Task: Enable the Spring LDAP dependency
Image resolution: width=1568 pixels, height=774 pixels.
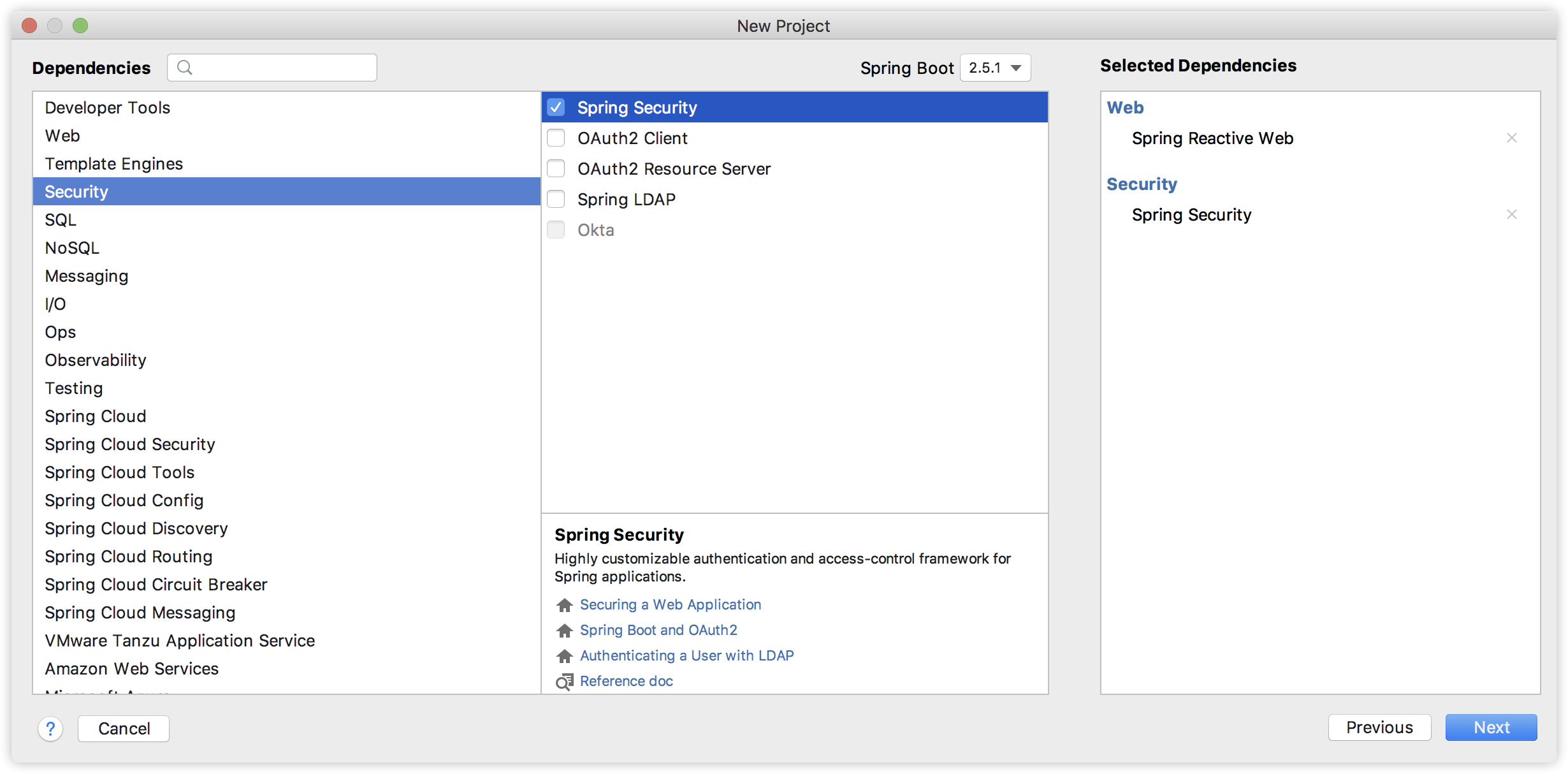Action: (x=556, y=199)
